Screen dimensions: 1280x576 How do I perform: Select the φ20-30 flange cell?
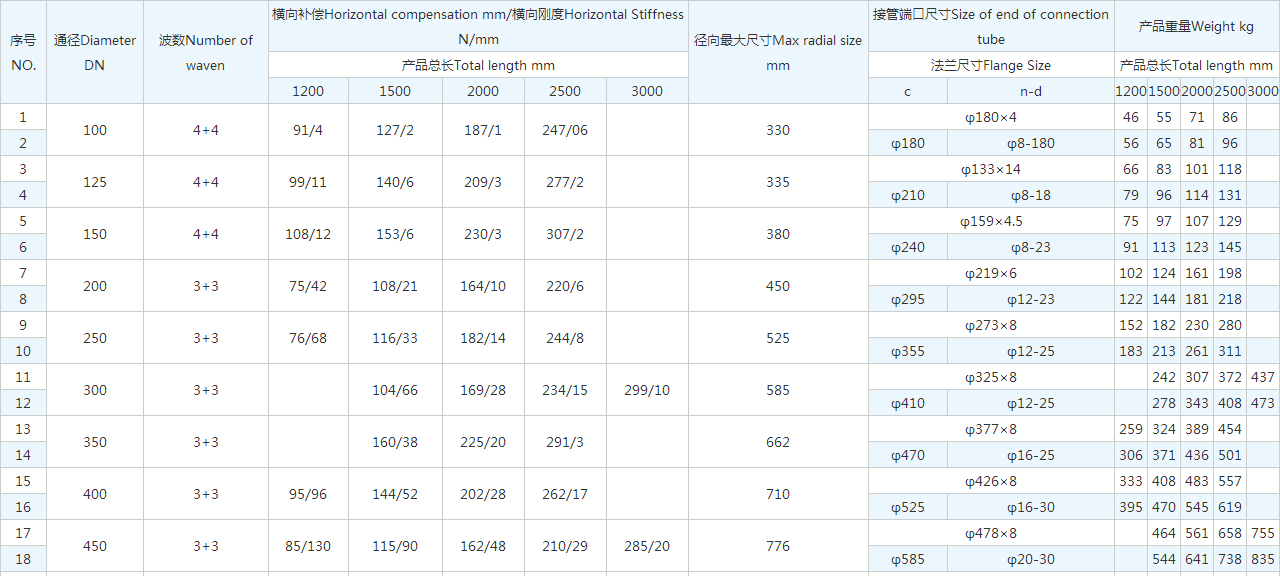(1030, 559)
